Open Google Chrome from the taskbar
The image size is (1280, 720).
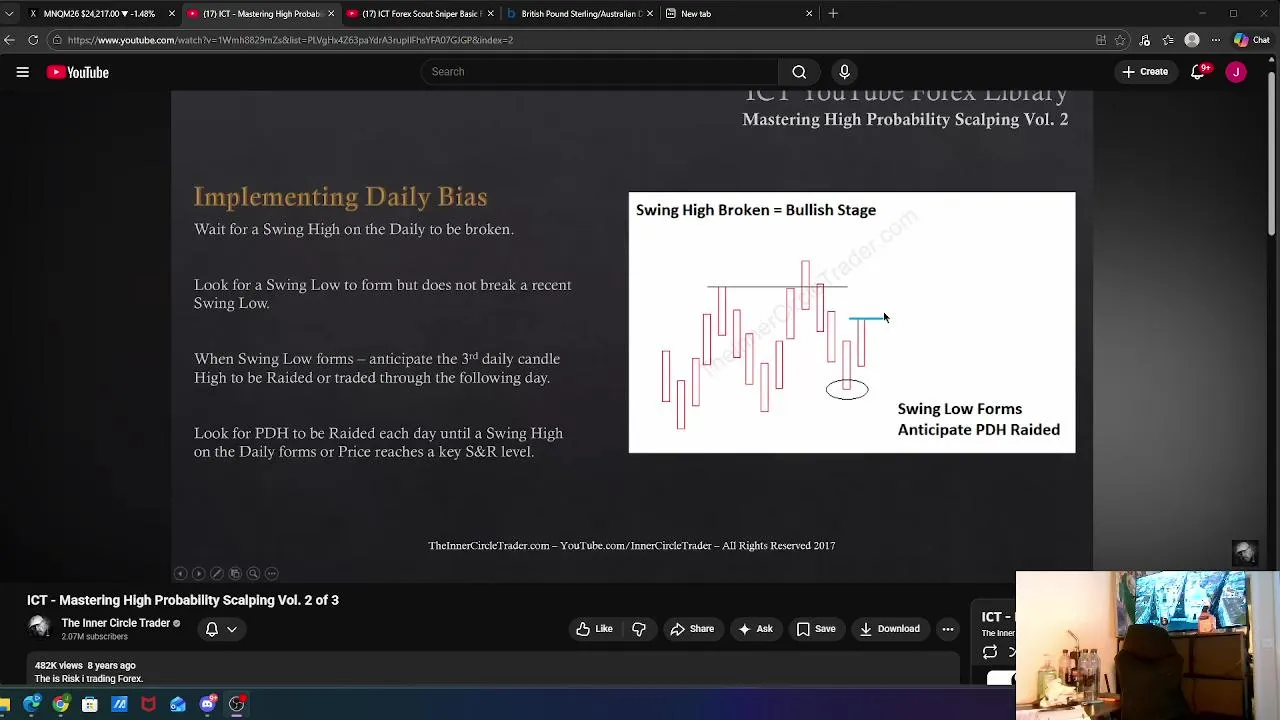[61, 705]
